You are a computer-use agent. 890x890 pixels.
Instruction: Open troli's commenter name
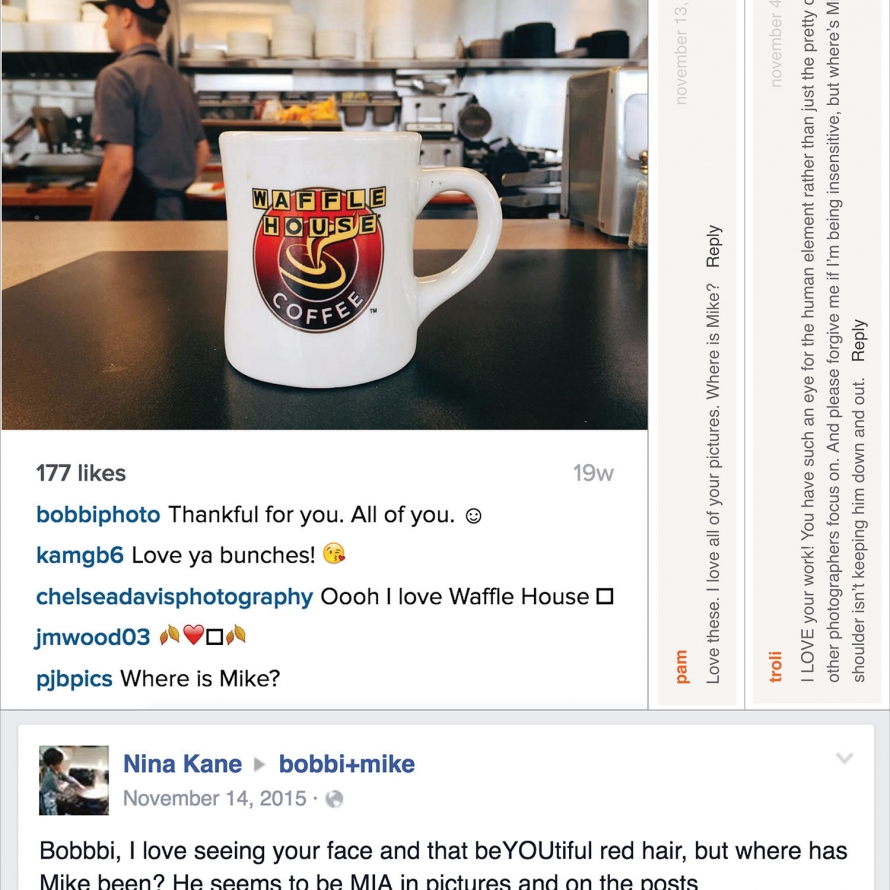(775, 666)
